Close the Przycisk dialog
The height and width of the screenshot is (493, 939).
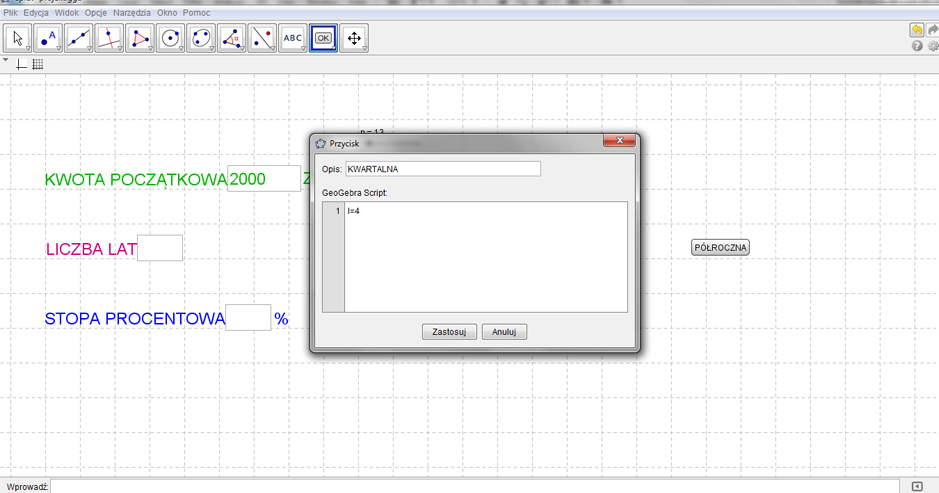coord(619,140)
